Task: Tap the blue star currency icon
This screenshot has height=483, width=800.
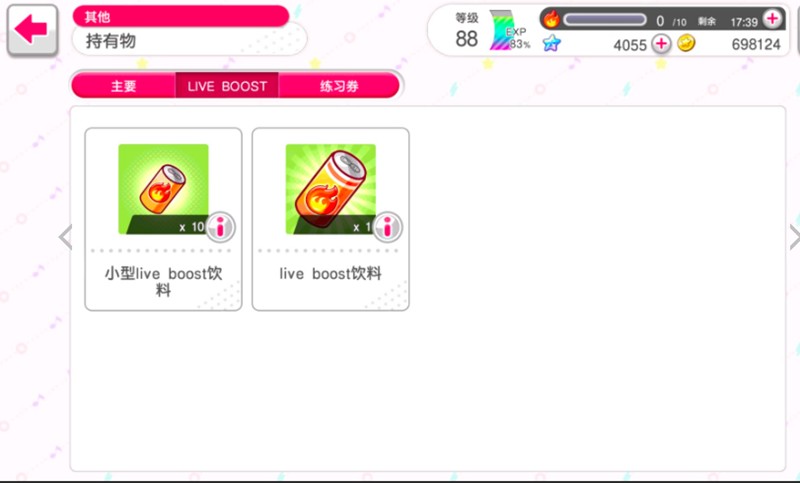Action: click(551, 43)
